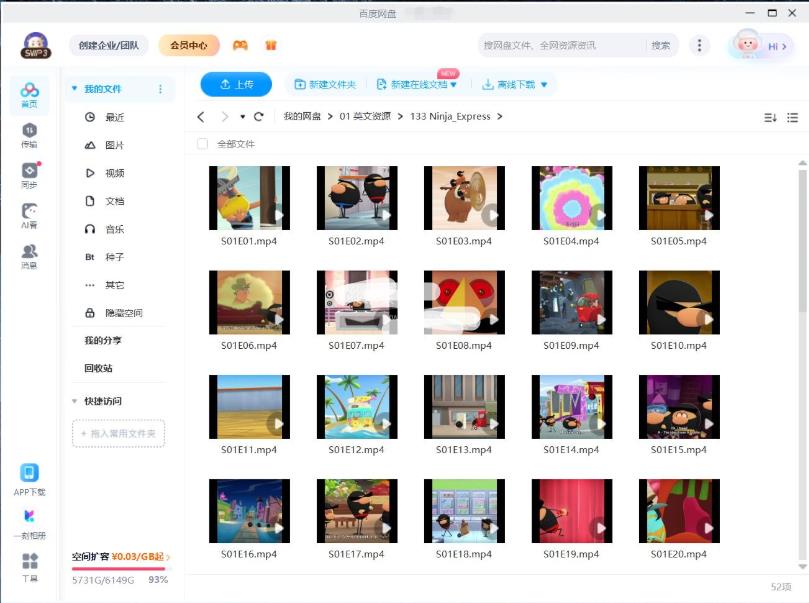Maximize the 百度网盘 window
809x603 pixels.
[772, 13]
